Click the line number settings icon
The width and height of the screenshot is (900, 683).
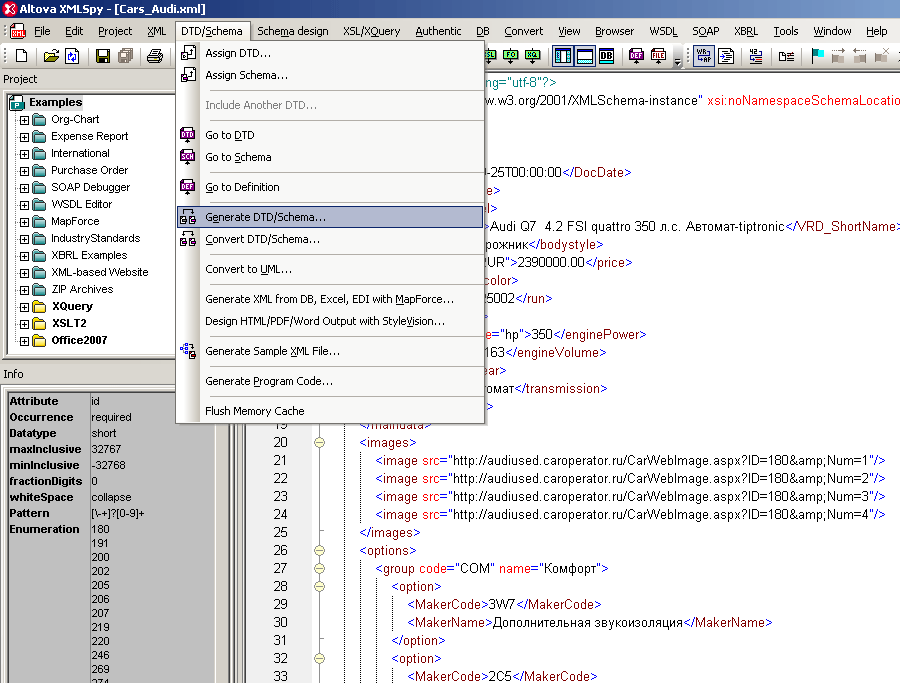pyautogui.click(x=756, y=56)
